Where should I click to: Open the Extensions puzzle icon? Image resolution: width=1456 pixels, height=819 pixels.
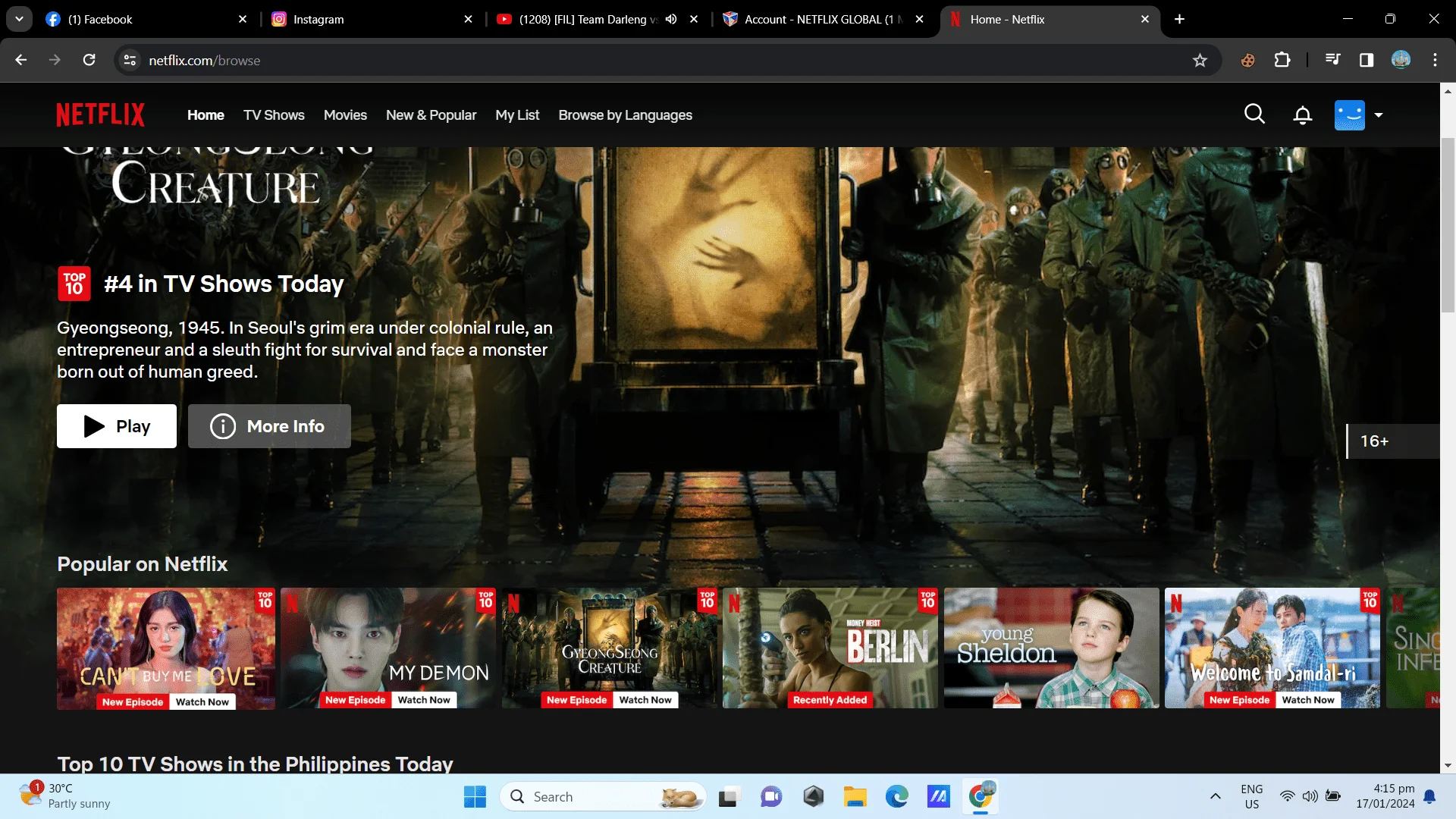pos(1282,60)
